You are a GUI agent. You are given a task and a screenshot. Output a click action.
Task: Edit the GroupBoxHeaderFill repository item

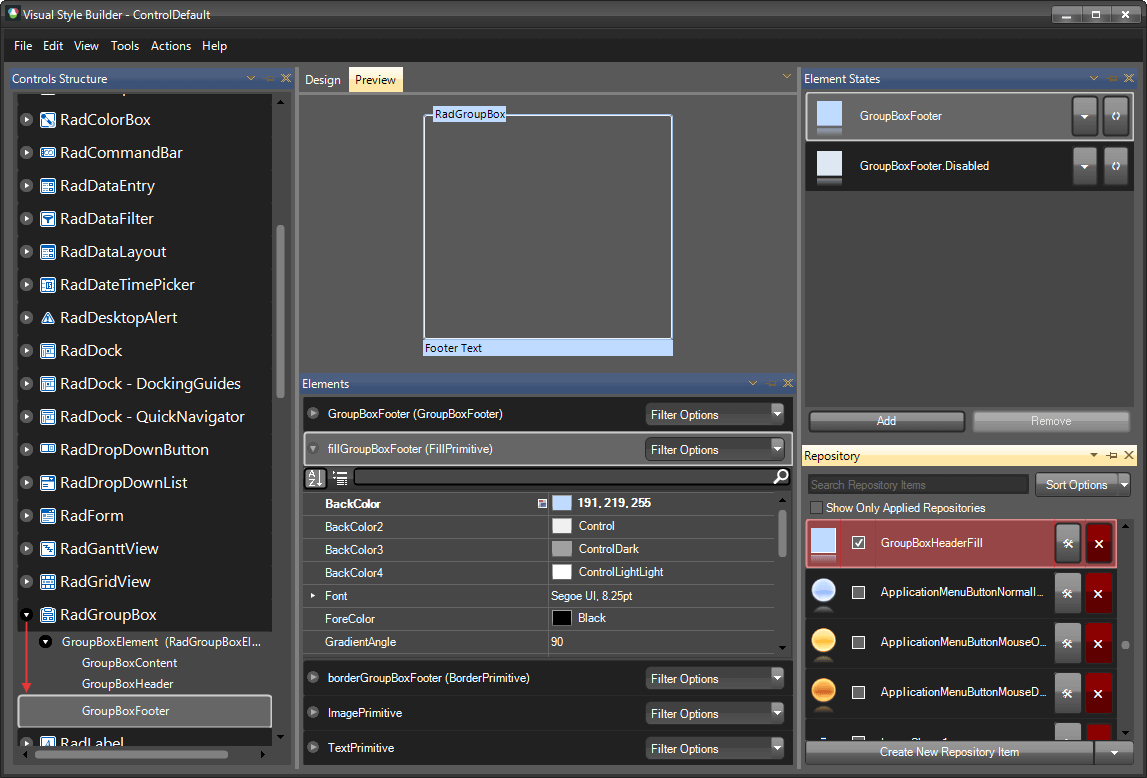pos(1067,543)
